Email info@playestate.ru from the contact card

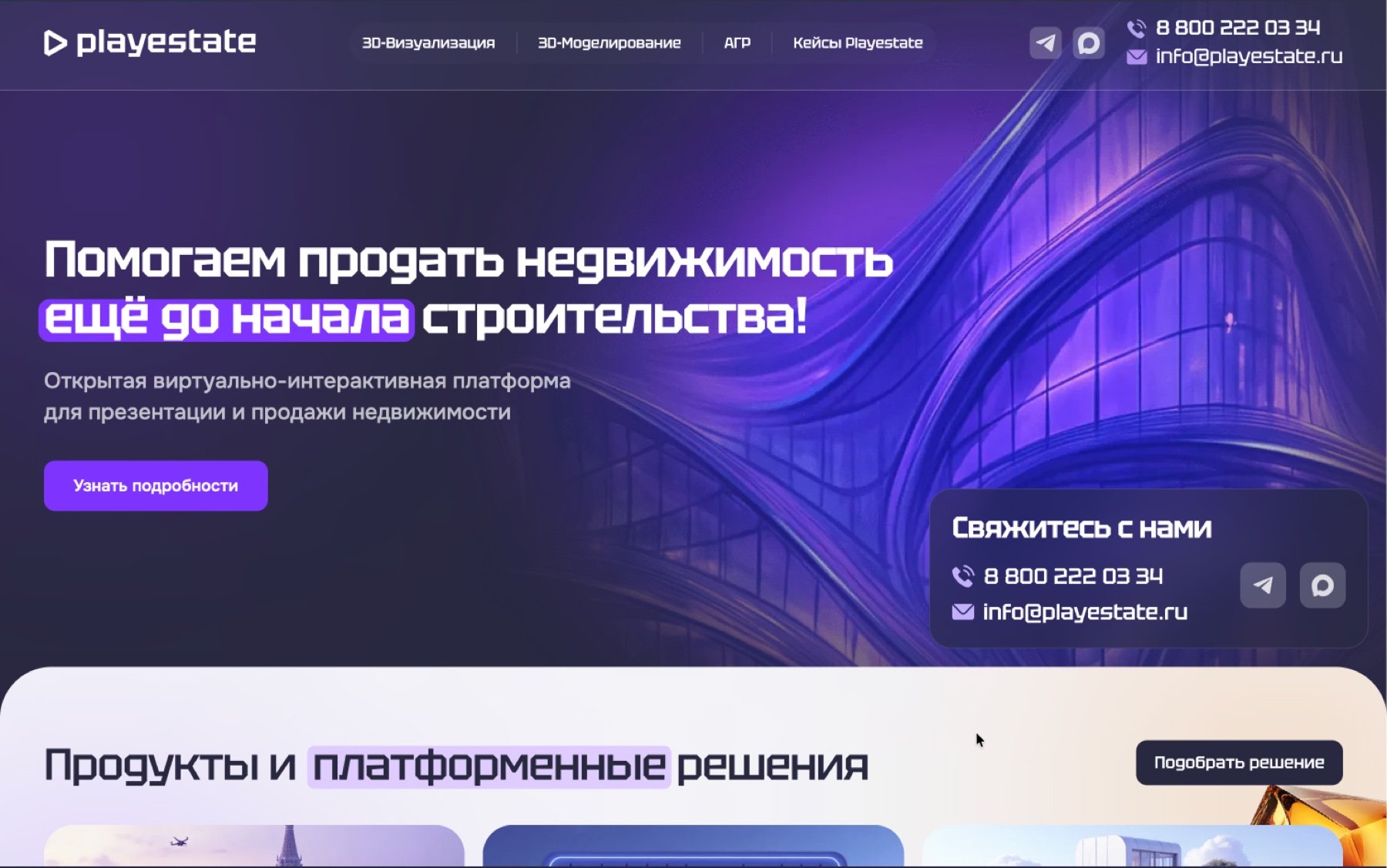1085,612
